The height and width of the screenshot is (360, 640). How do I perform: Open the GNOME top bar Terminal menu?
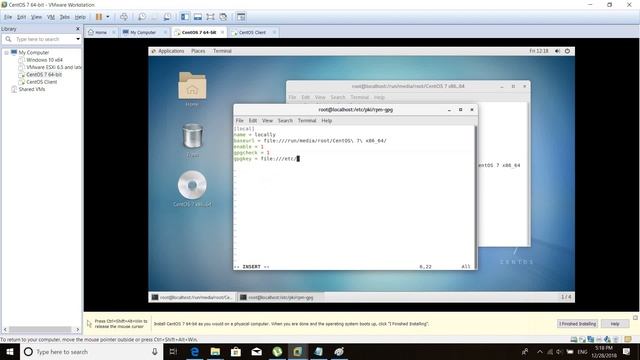point(222,51)
